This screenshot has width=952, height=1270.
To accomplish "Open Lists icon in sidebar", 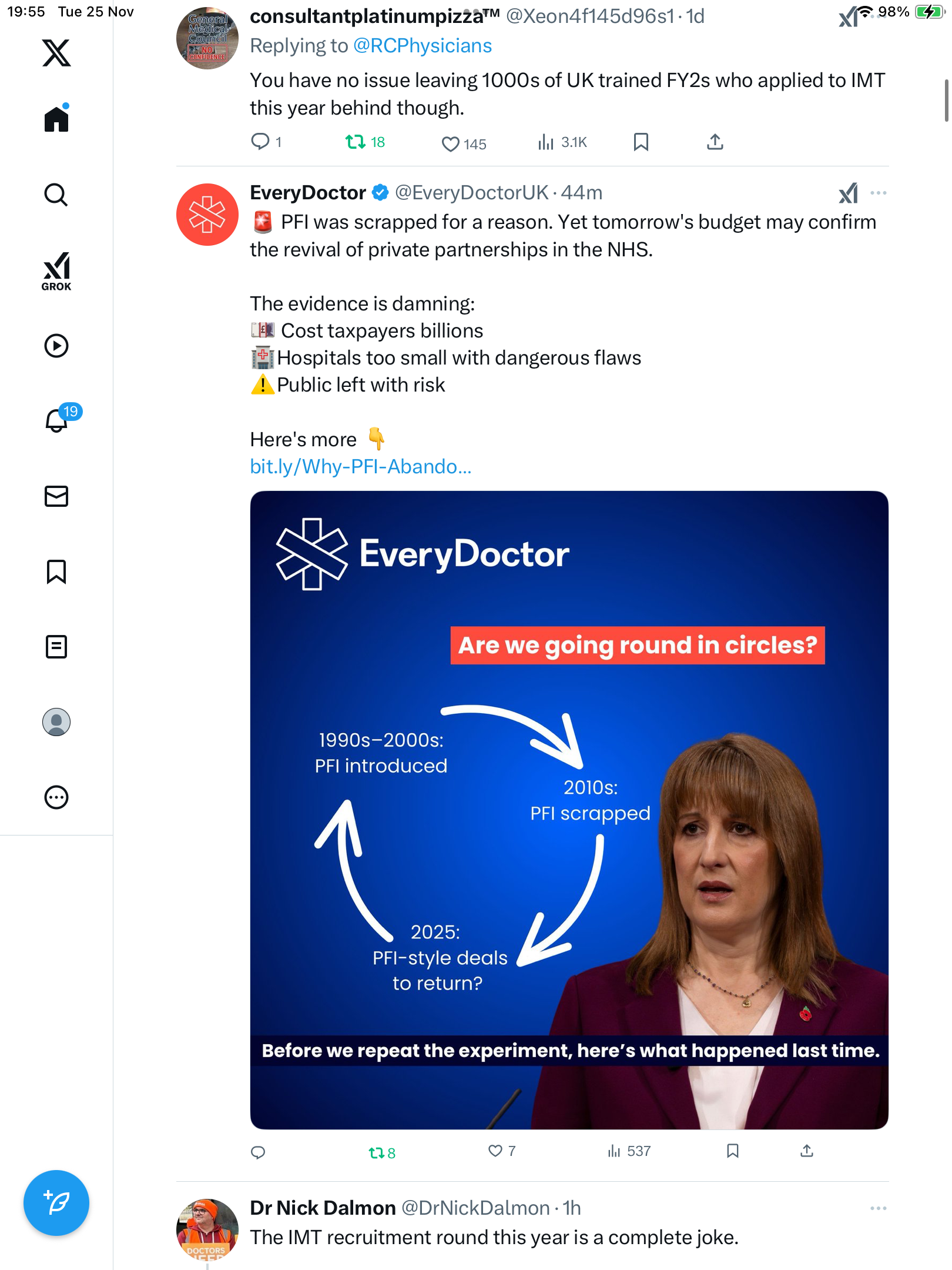I will 56,647.
